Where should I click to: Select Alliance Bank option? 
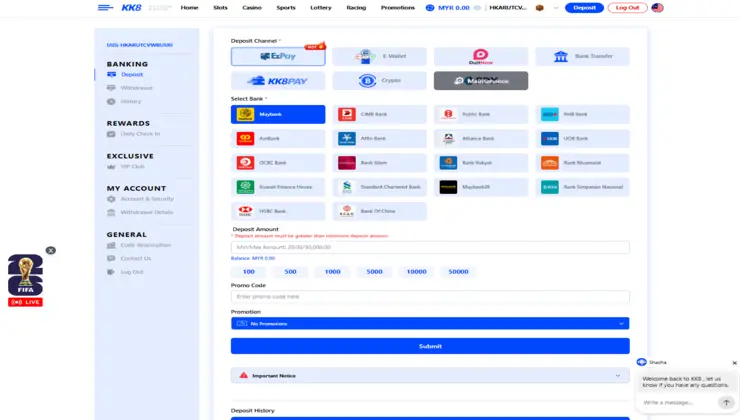(x=481, y=138)
